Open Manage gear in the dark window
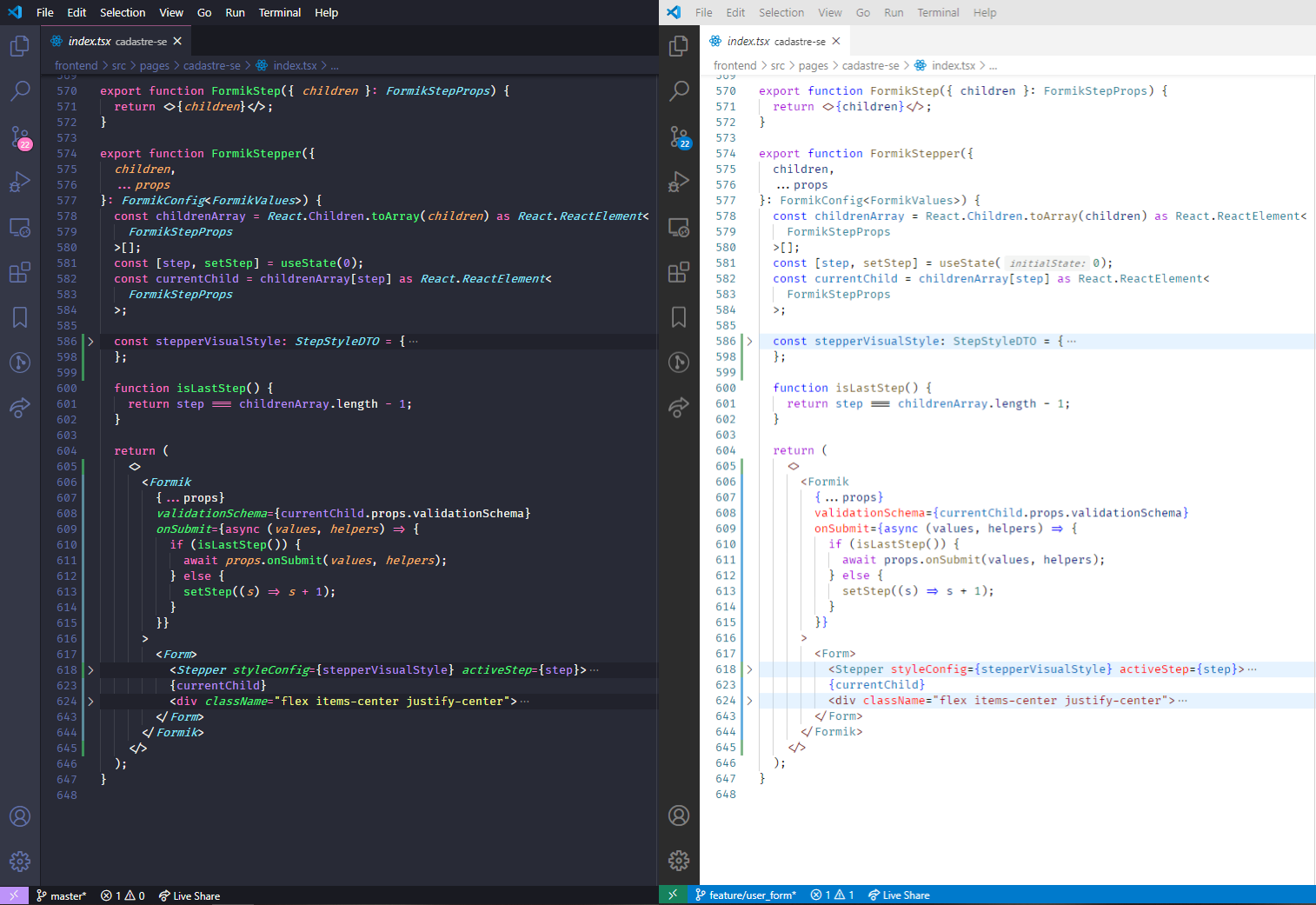This screenshot has height=905, width=1316. [x=20, y=861]
